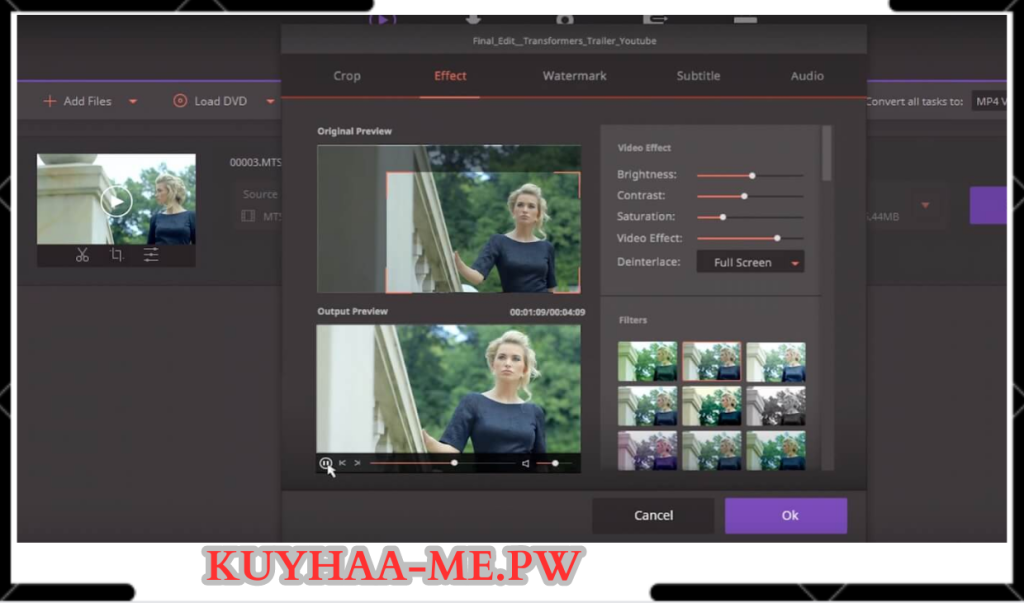The height and width of the screenshot is (603, 1024).
Task: Open the Watermark tab
Action: (574, 76)
